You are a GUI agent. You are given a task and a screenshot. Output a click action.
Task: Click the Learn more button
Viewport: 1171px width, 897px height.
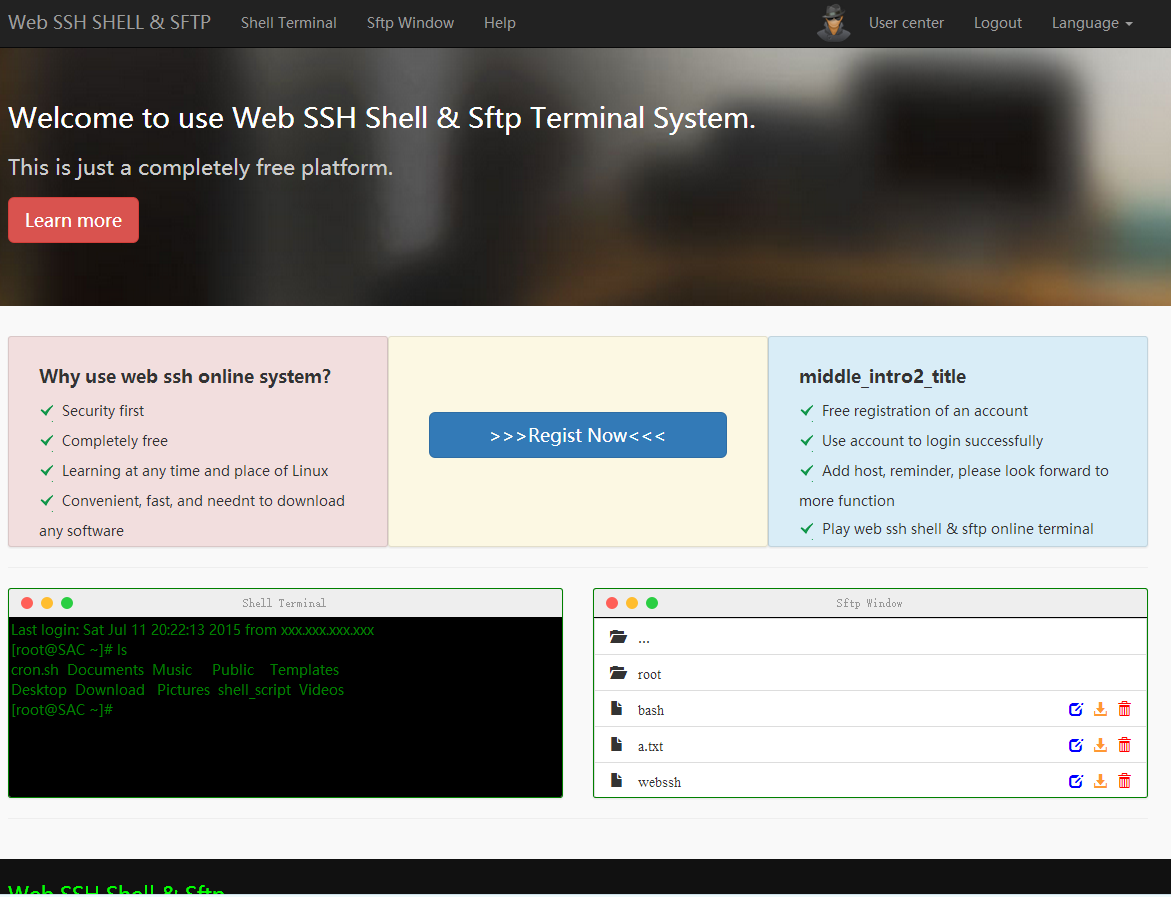[73, 220]
